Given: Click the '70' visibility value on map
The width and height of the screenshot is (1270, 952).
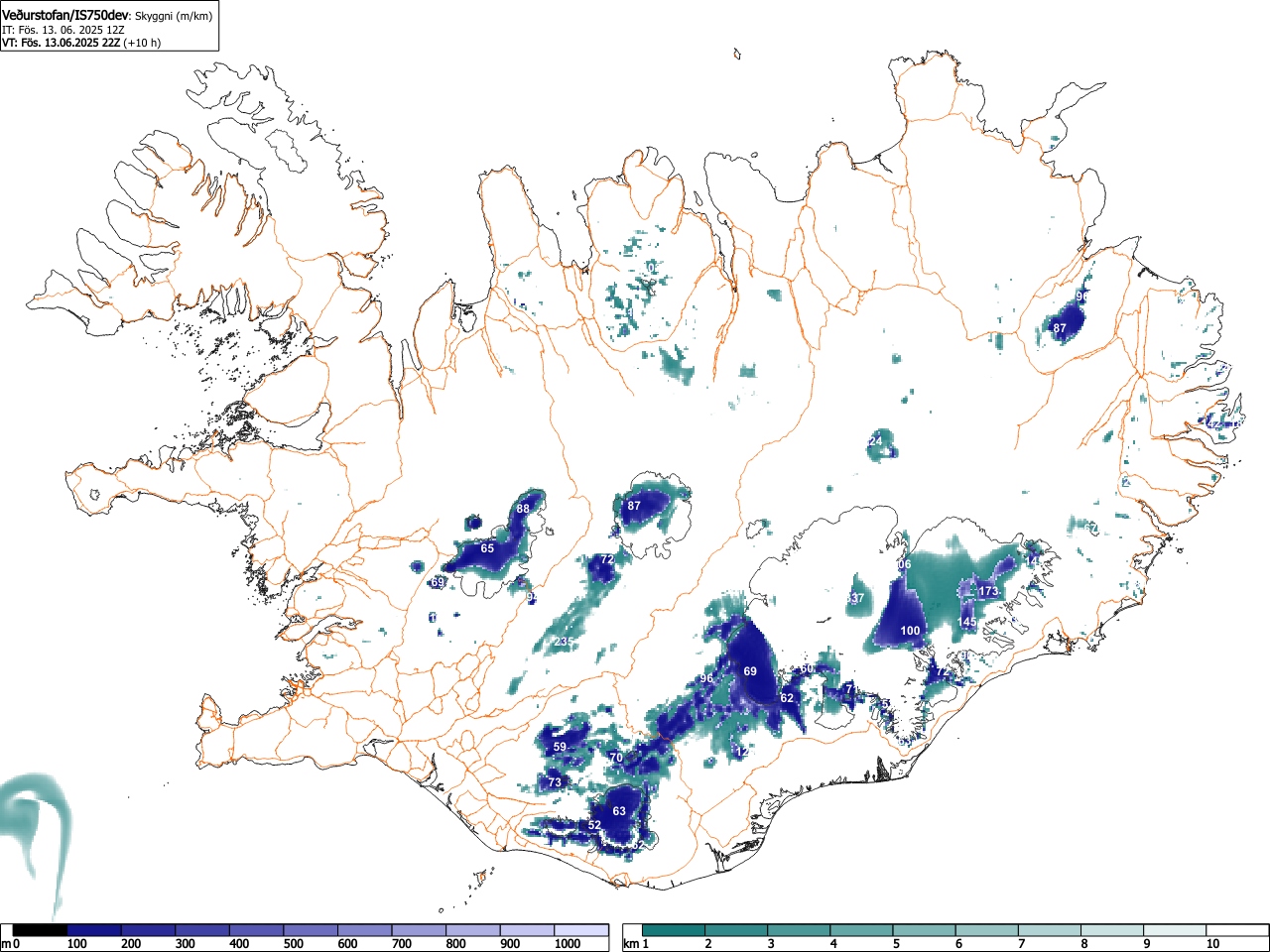Looking at the screenshot, I should pos(616,758).
